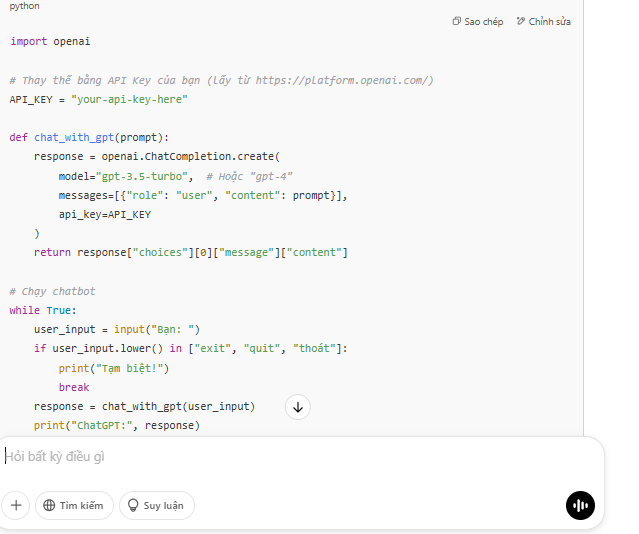Toggle the Tìm kiếm web search option
639x534 pixels.
pos(73,505)
